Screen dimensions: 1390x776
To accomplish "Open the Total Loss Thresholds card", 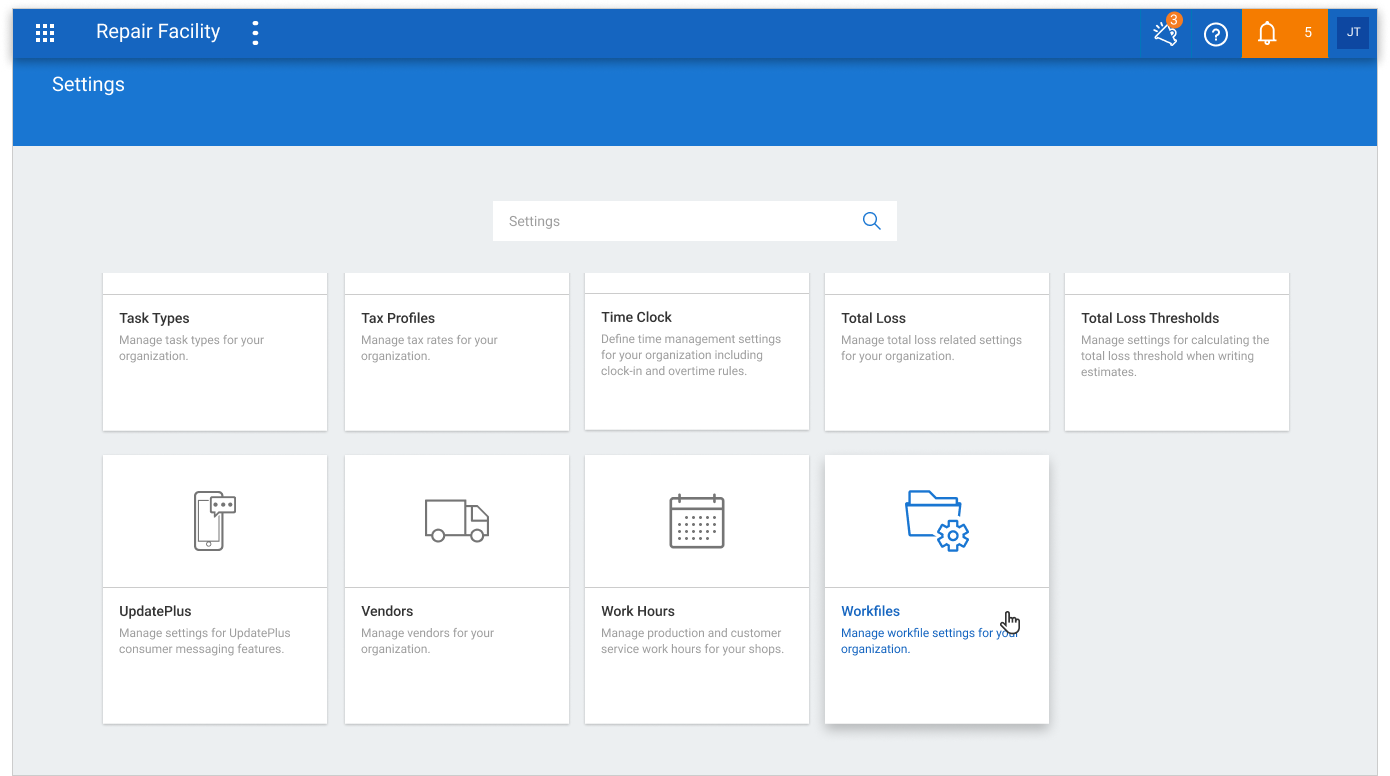I will 1177,352.
